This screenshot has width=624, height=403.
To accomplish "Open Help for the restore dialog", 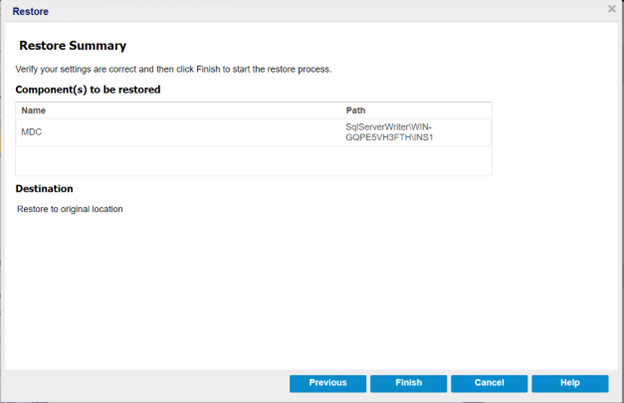I will (x=569, y=383).
